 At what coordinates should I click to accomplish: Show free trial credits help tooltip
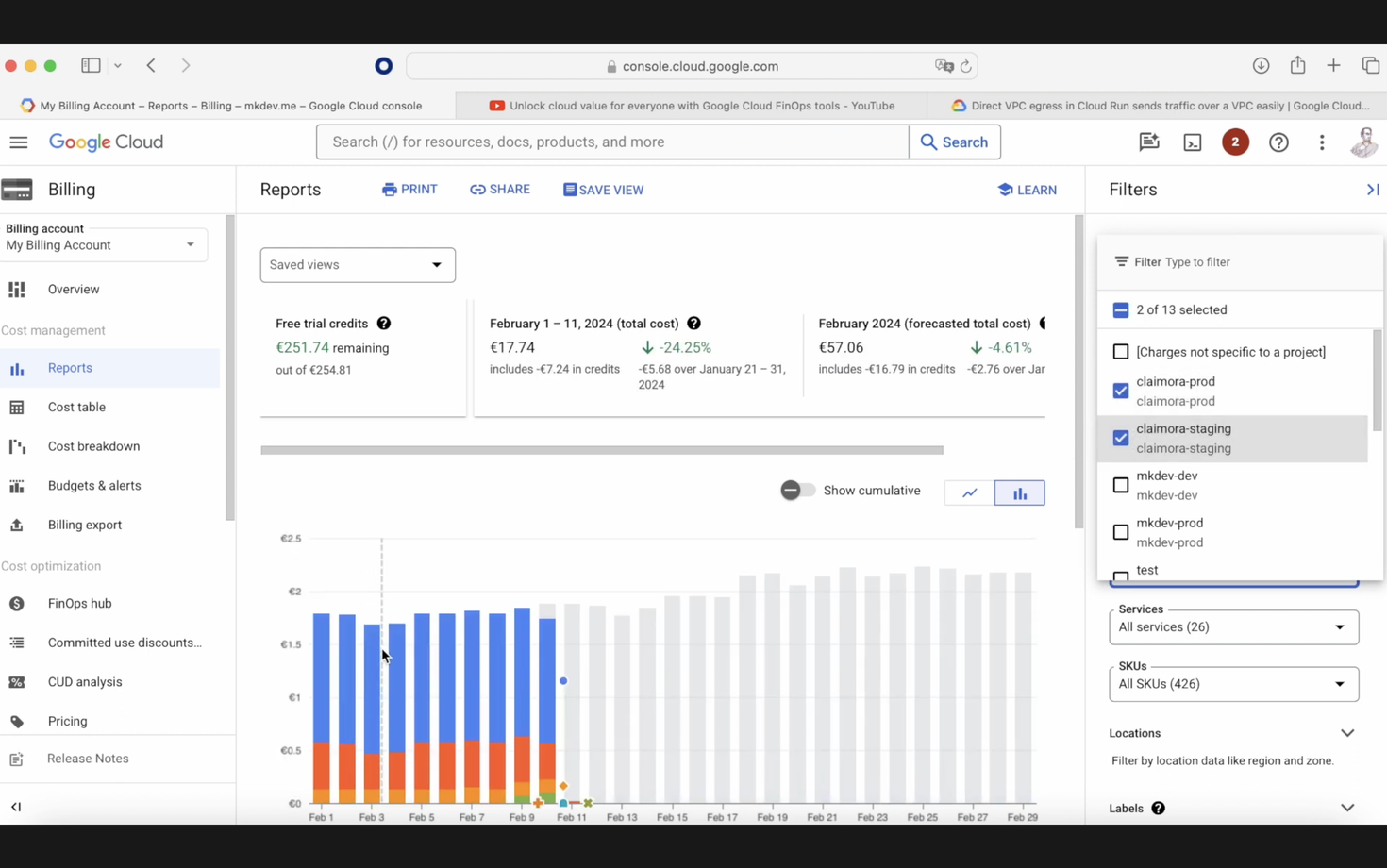[384, 324]
